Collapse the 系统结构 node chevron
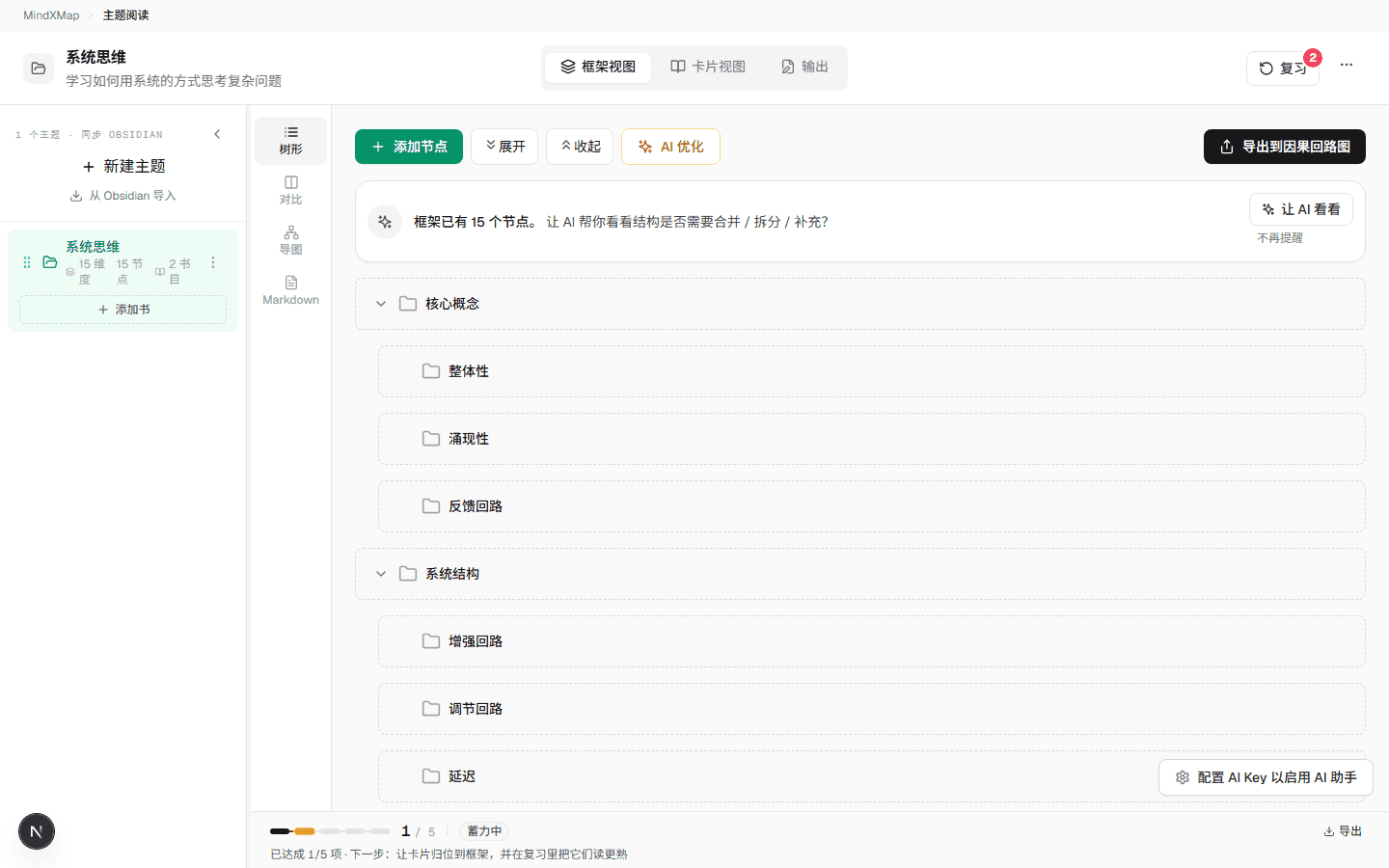Screen dimensions: 1389x868 pos(381,574)
